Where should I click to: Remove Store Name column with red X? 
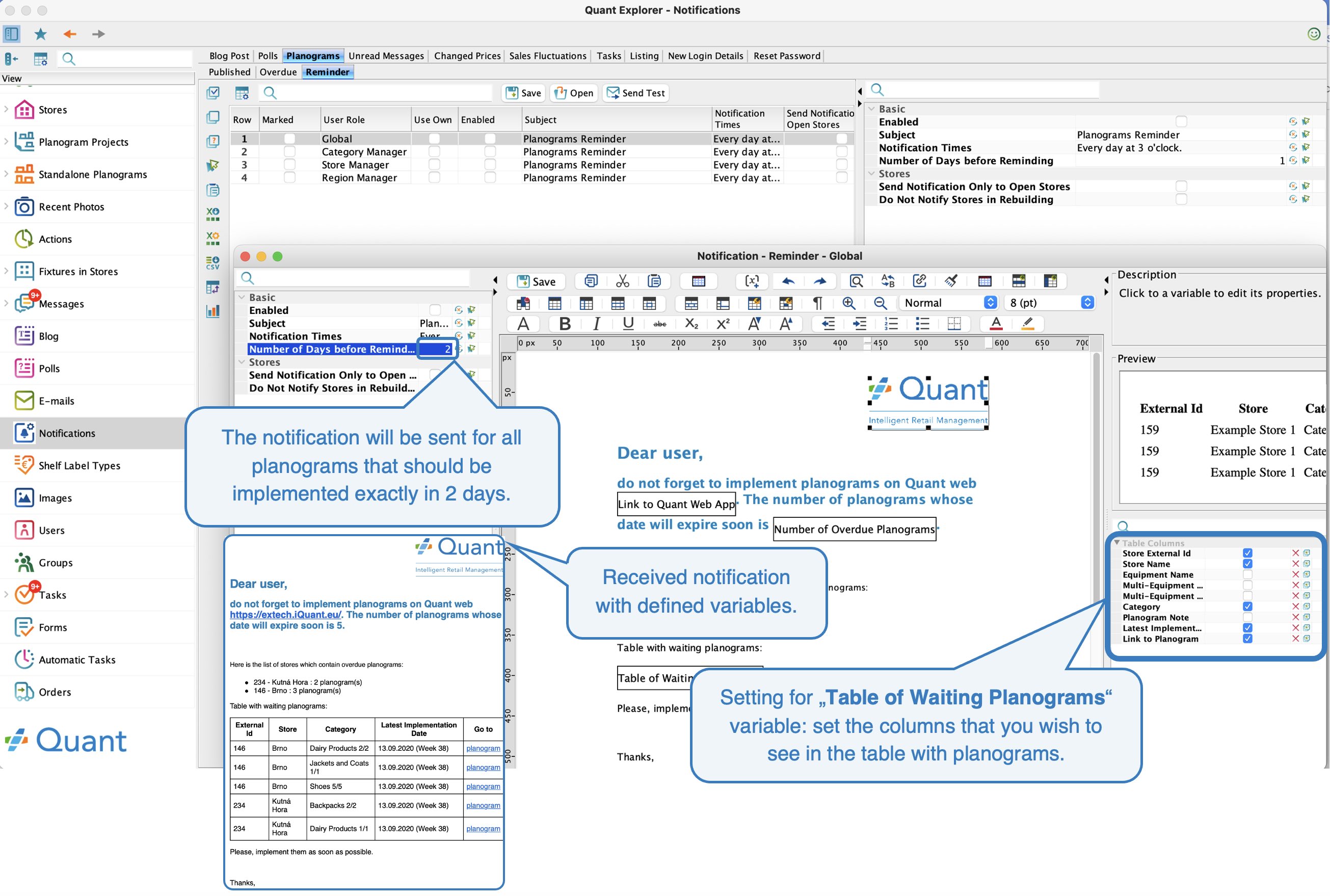tap(1295, 564)
